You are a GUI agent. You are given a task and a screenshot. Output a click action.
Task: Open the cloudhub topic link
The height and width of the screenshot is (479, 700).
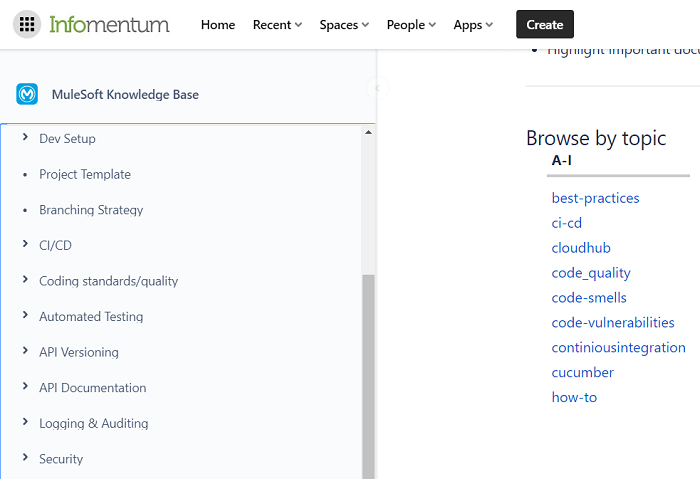tap(581, 248)
